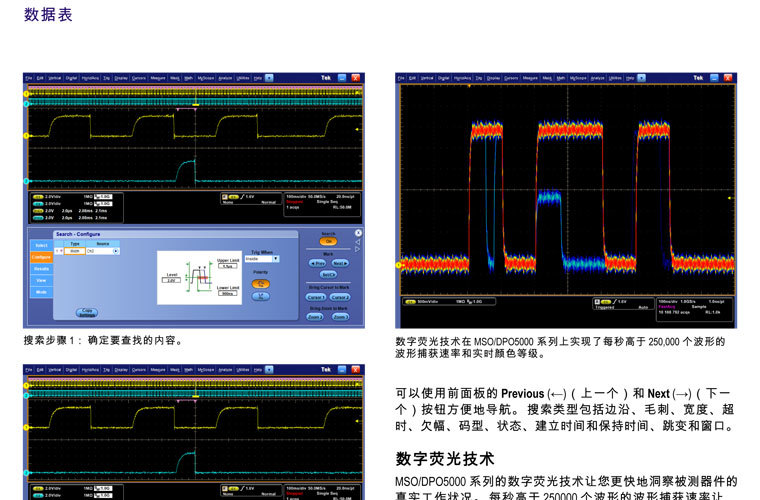The width and height of the screenshot is (760, 500).
Task: Click Z1C2 zoom badge in top-left scope readout
Action: [38, 218]
